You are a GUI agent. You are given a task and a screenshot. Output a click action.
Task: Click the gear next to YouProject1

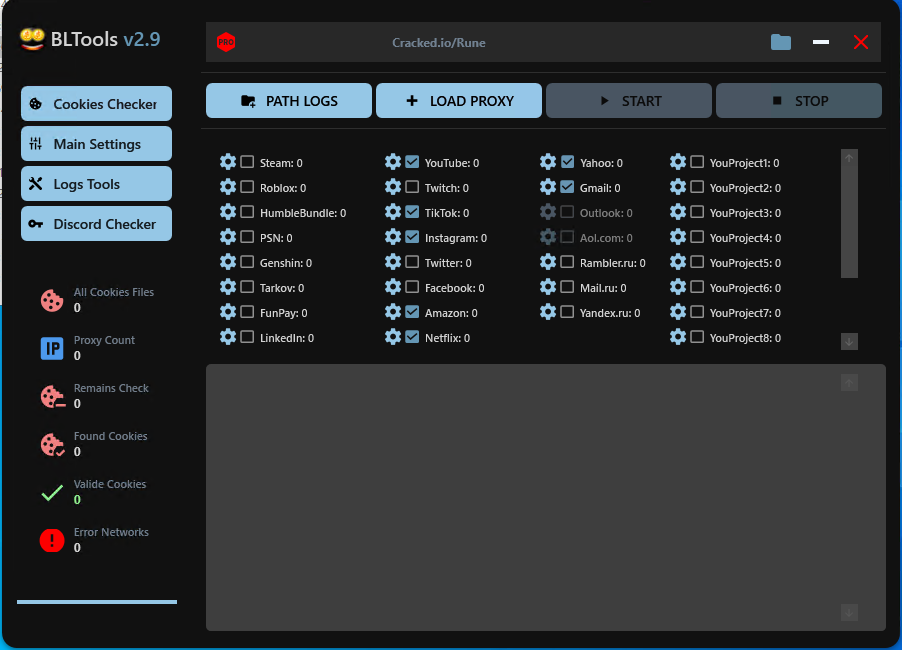(679, 162)
